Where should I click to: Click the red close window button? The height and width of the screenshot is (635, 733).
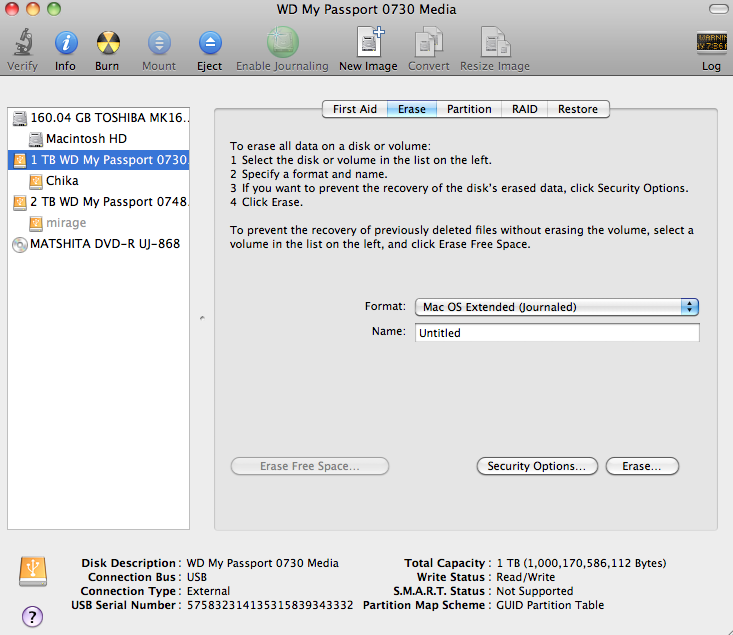pos(12,9)
